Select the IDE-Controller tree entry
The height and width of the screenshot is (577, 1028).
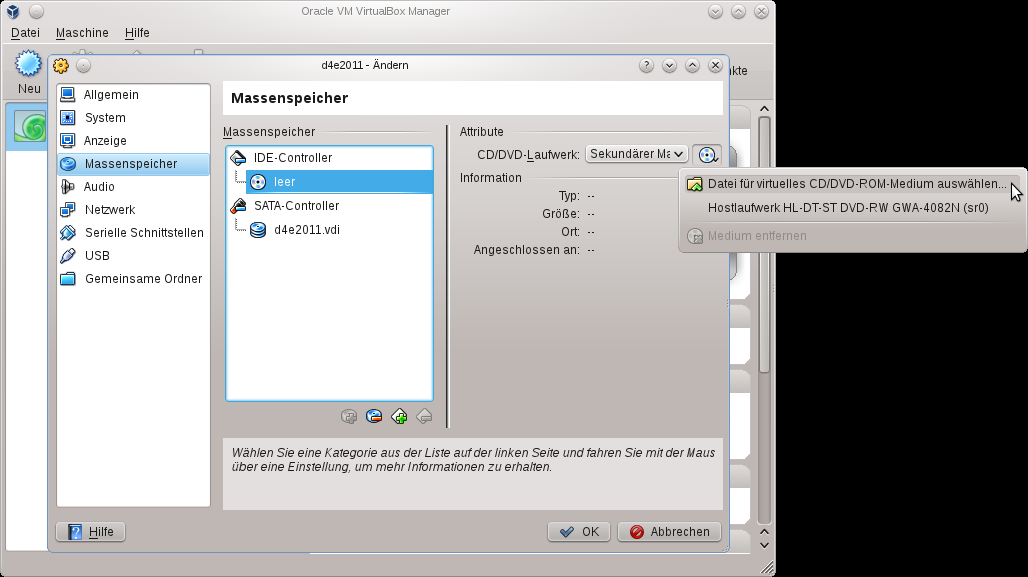pos(329,158)
